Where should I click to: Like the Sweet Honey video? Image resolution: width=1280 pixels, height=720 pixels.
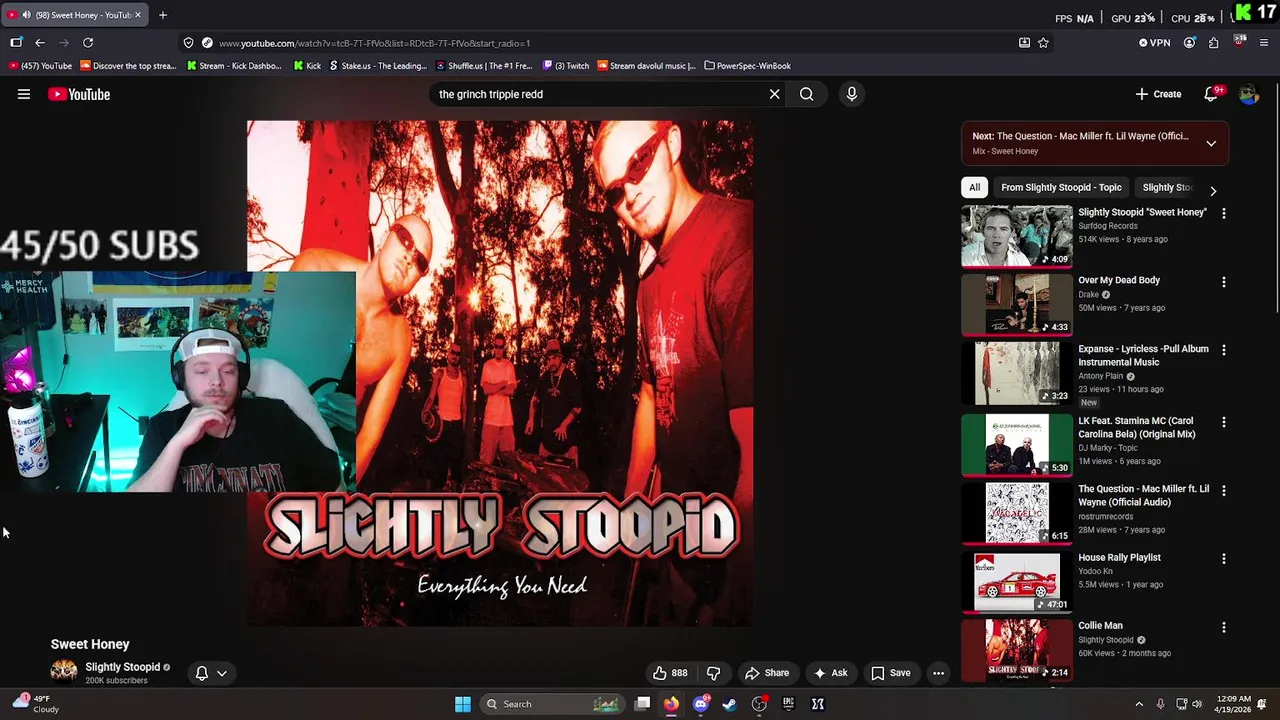tap(671, 673)
